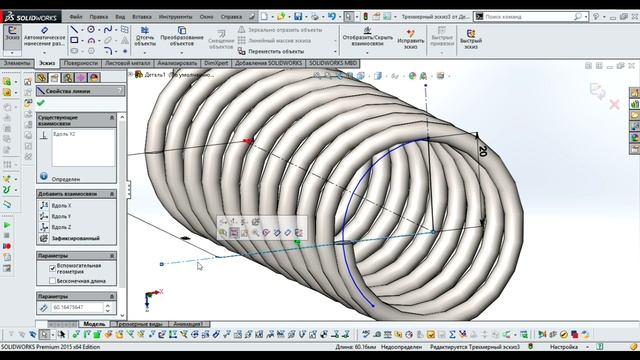The image size is (640, 360).
Task: Click the New document icon
Action: click(x=264, y=16)
